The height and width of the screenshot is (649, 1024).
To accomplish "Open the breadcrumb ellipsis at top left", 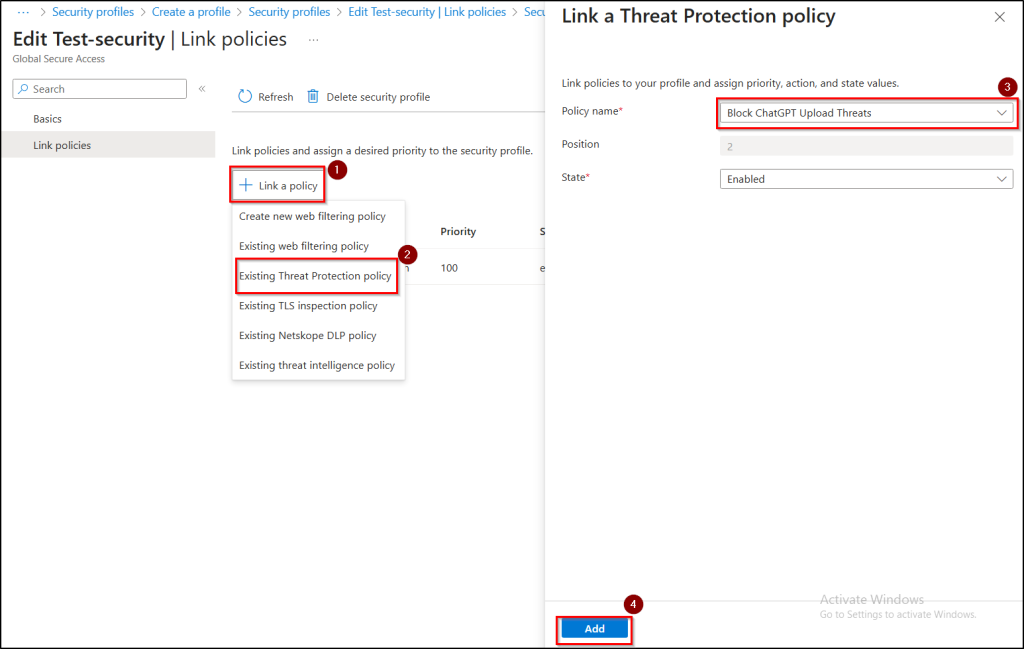I will tap(24, 12).
